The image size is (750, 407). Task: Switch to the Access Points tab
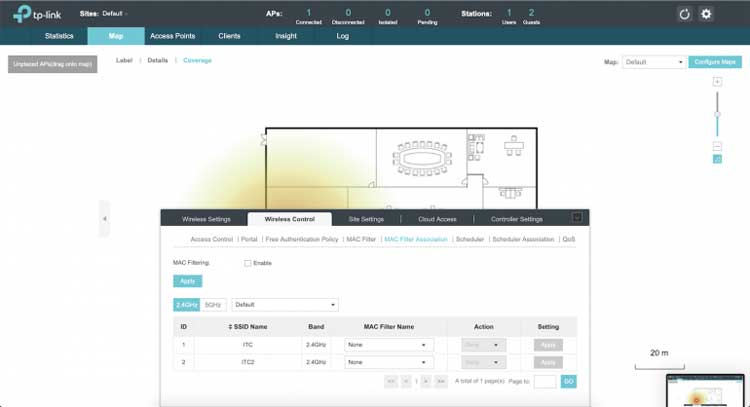coord(173,36)
